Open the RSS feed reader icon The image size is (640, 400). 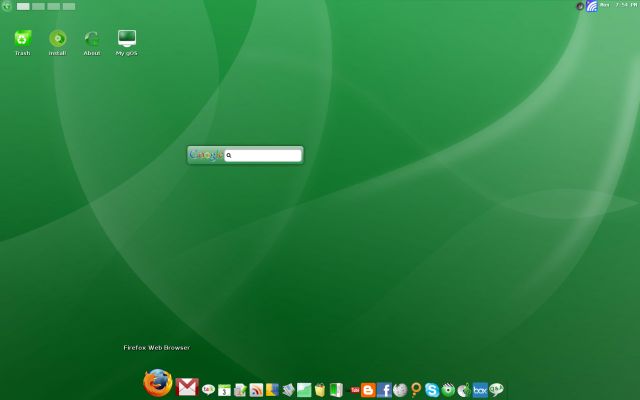(256, 390)
